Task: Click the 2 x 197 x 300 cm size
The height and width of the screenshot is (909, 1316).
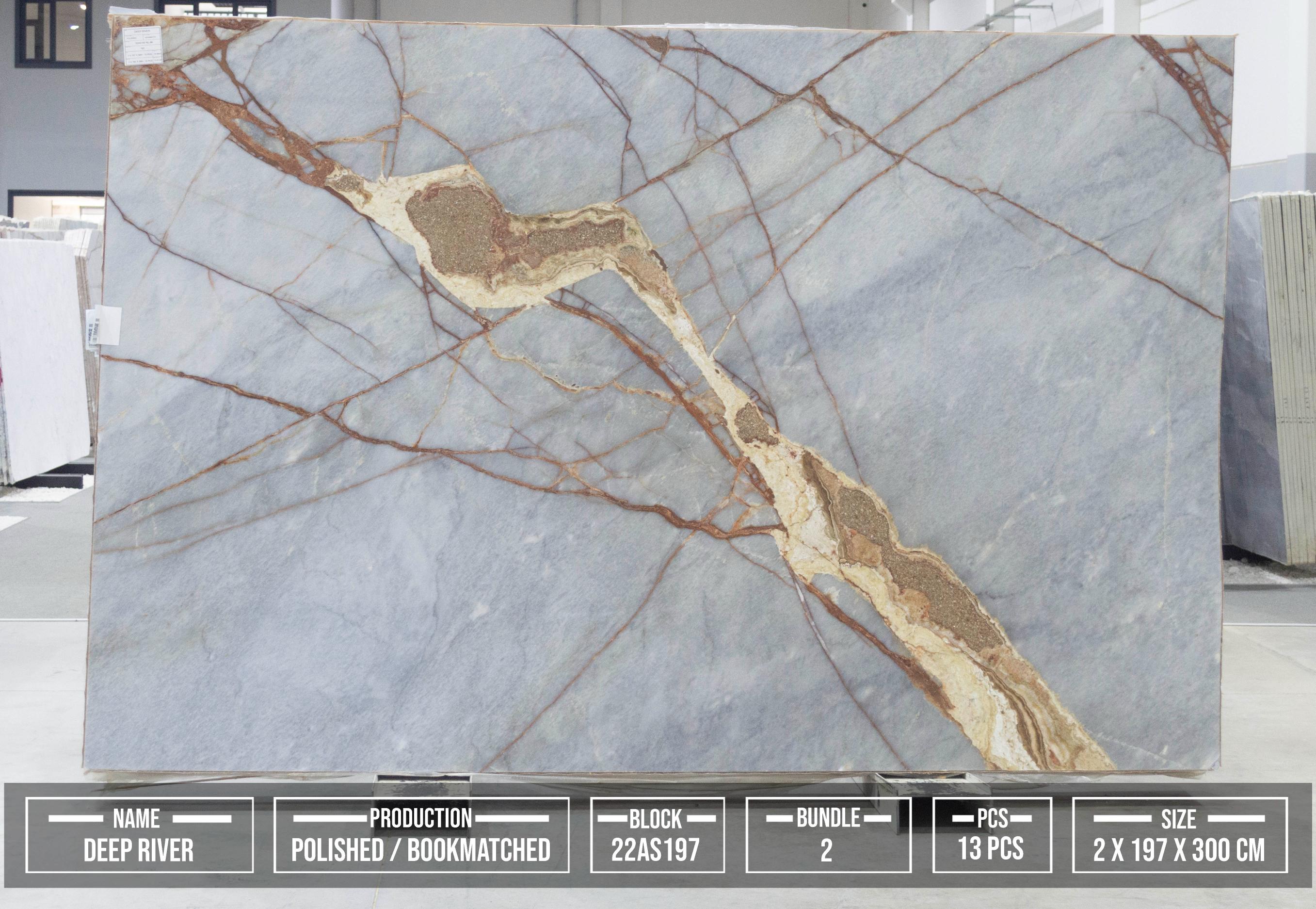Action: (x=1179, y=851)
